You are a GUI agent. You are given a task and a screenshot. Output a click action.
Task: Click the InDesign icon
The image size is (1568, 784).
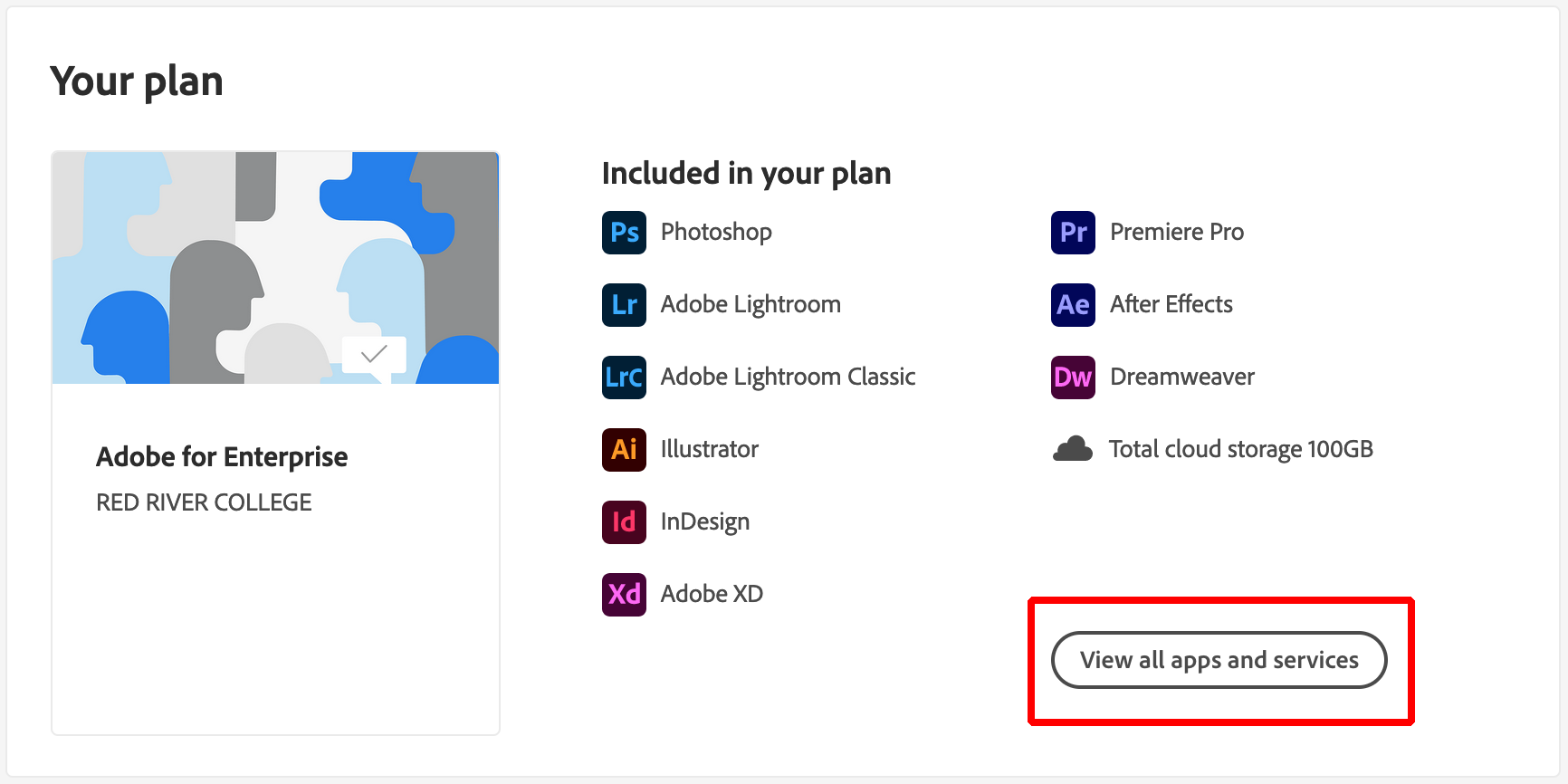point(624,521)
